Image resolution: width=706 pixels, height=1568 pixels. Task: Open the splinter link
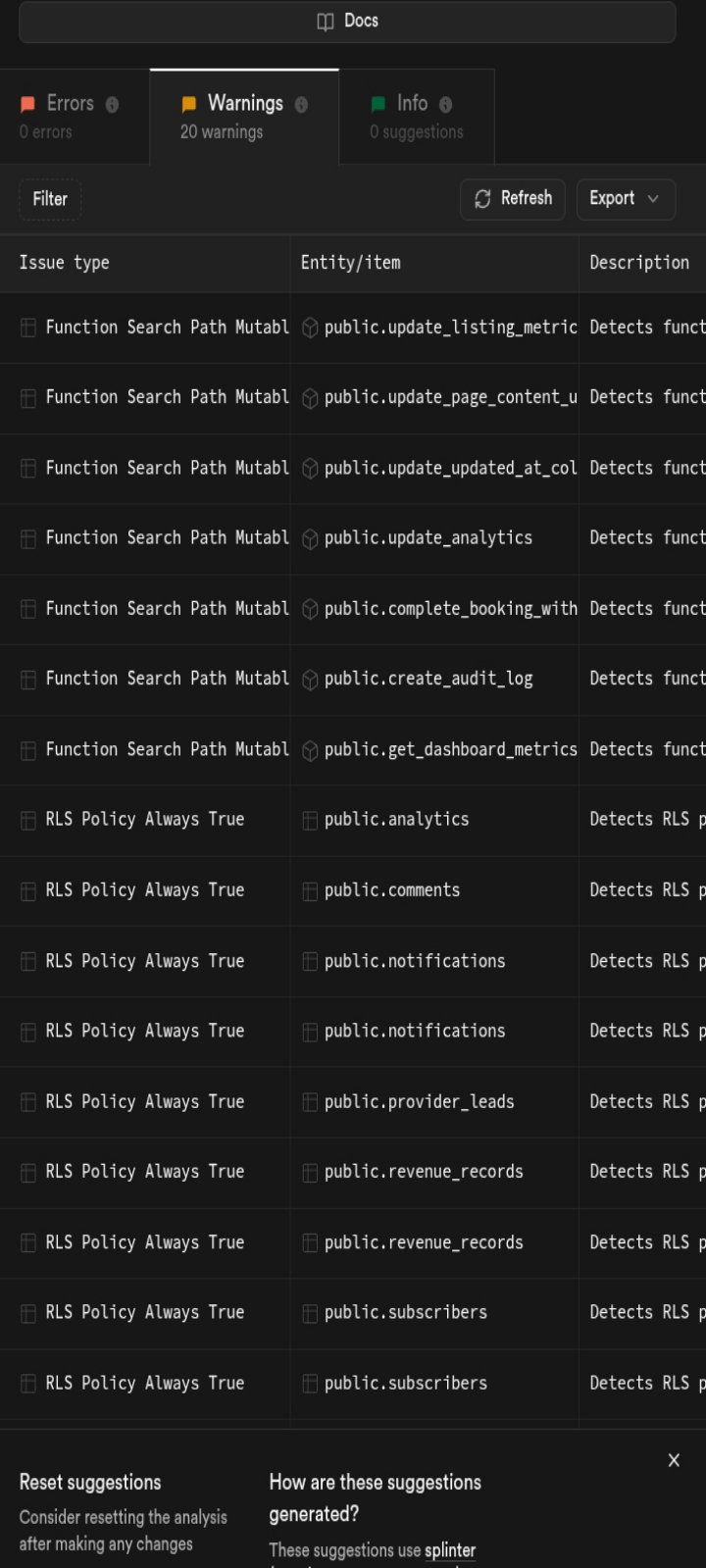450,1550
